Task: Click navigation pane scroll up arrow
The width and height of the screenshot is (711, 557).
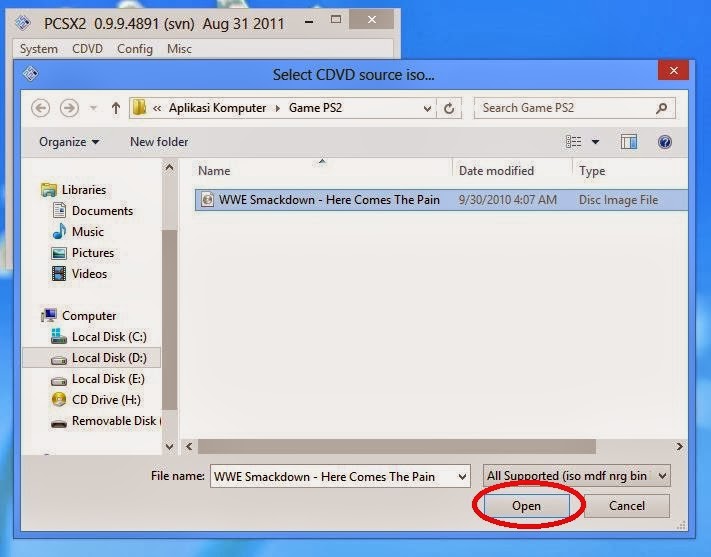Action: [170, 168]
